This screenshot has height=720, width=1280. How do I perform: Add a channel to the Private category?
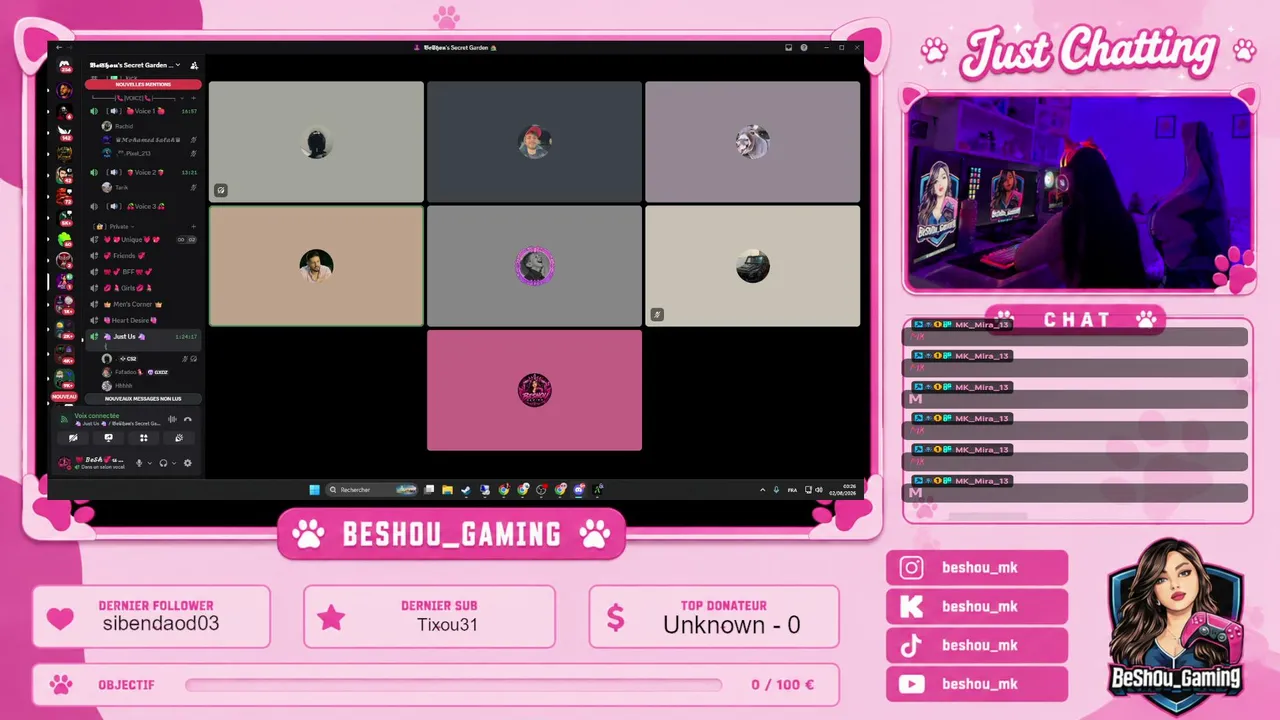195,227
